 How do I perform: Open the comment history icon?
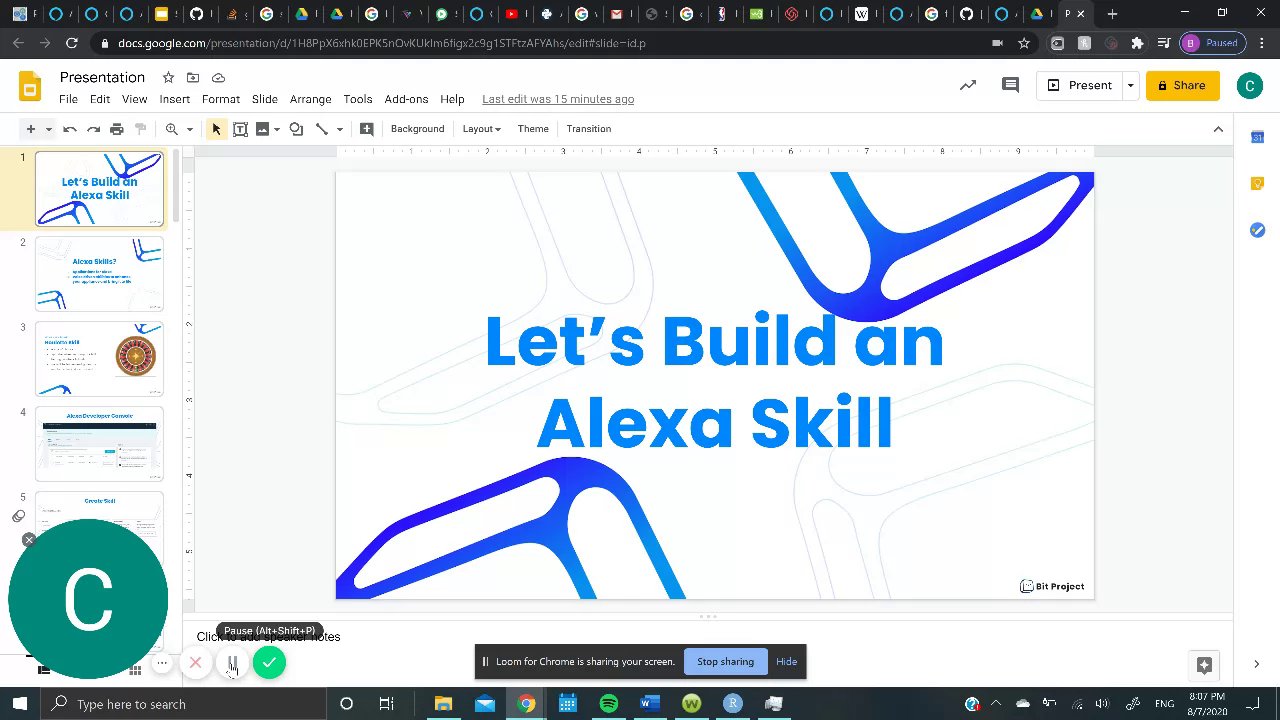(1010, 85)
